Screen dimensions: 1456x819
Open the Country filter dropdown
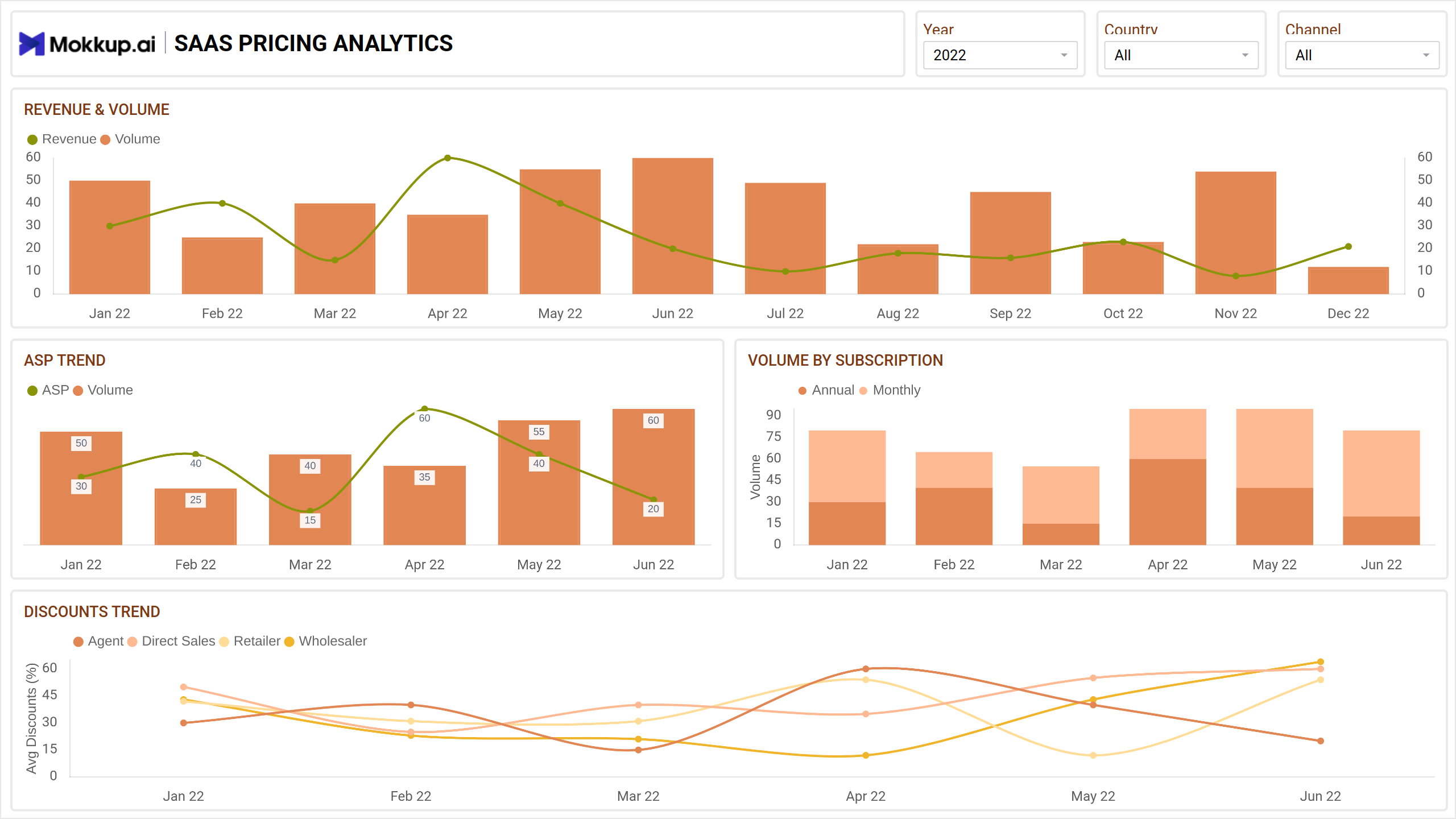click(x=1181, y=55)
